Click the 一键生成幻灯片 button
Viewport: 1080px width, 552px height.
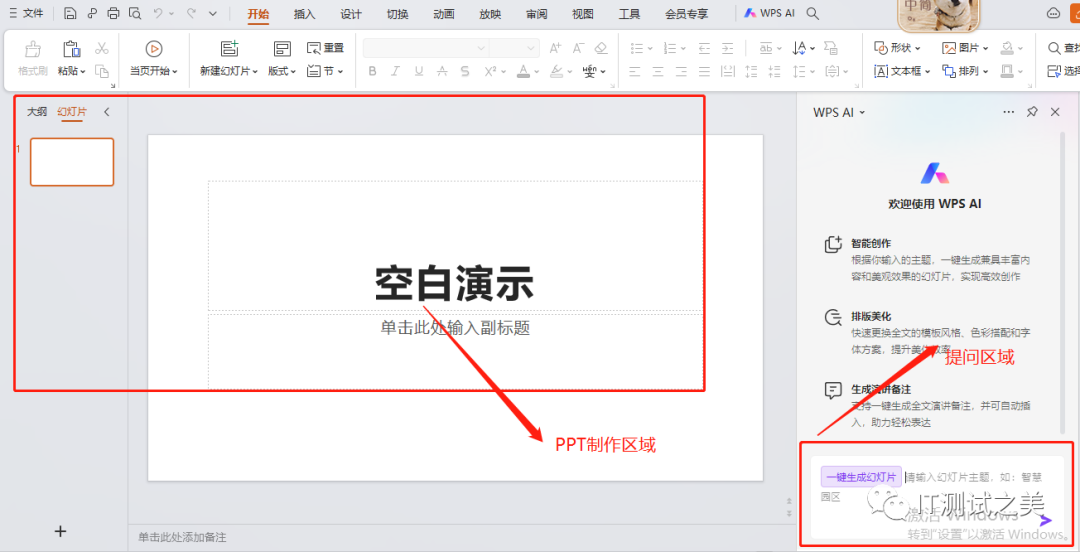click(861, 477)
